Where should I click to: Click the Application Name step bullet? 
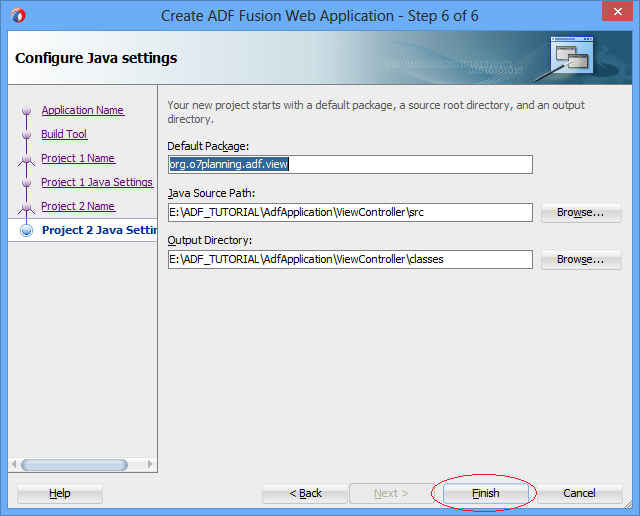27,111
